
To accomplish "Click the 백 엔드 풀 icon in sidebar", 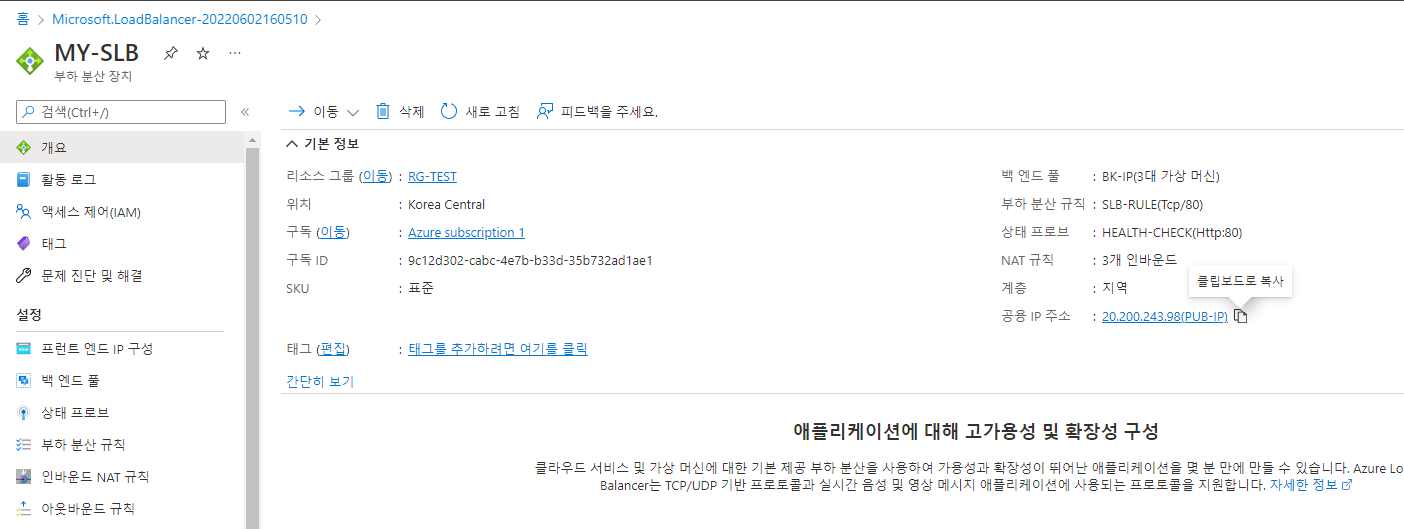I will 25,380.
